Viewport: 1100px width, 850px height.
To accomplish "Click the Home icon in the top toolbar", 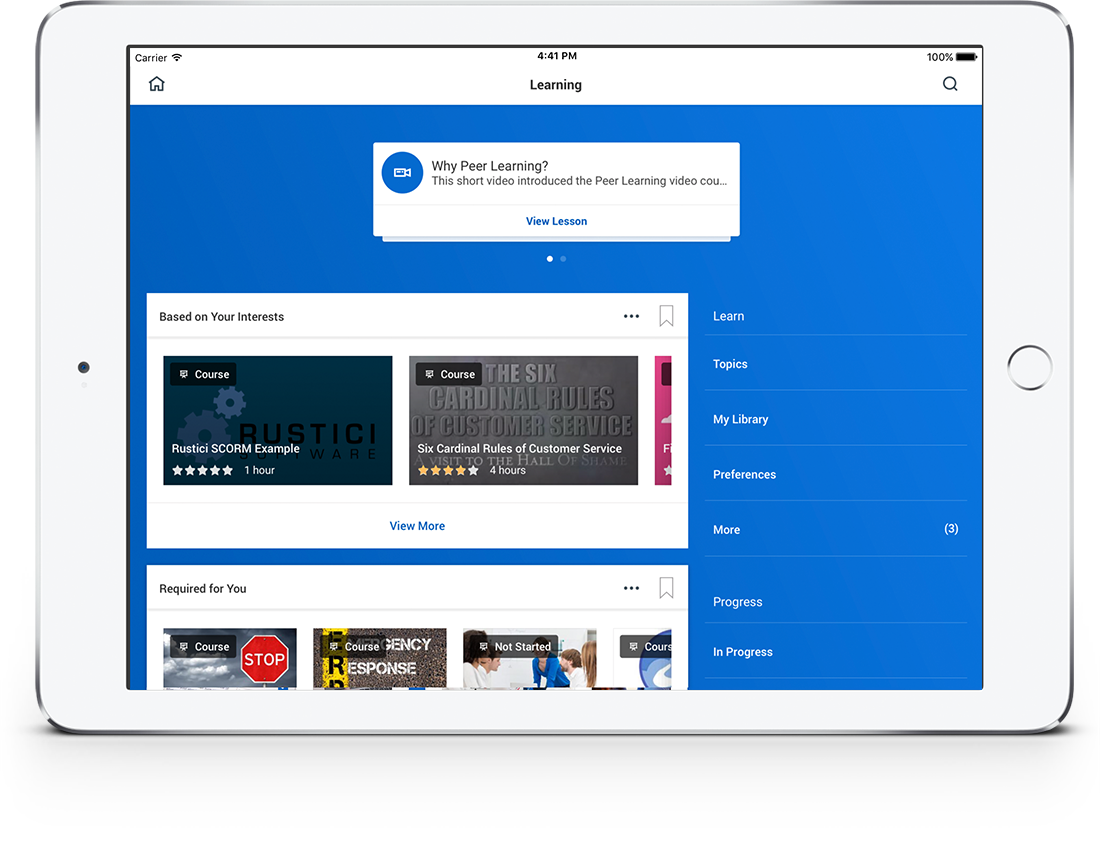I will 156,84.
